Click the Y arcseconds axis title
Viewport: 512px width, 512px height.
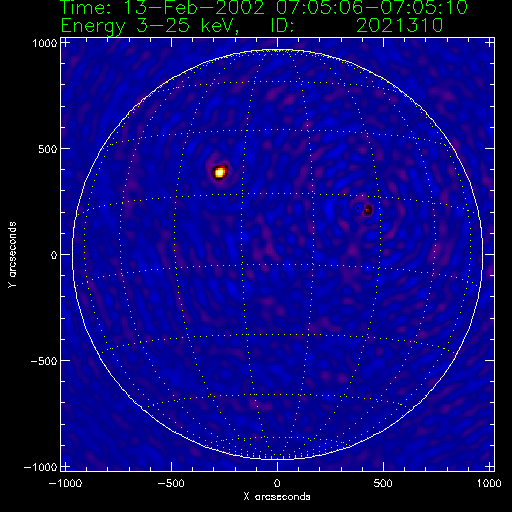pyautogui.click(x=12, y=255)
